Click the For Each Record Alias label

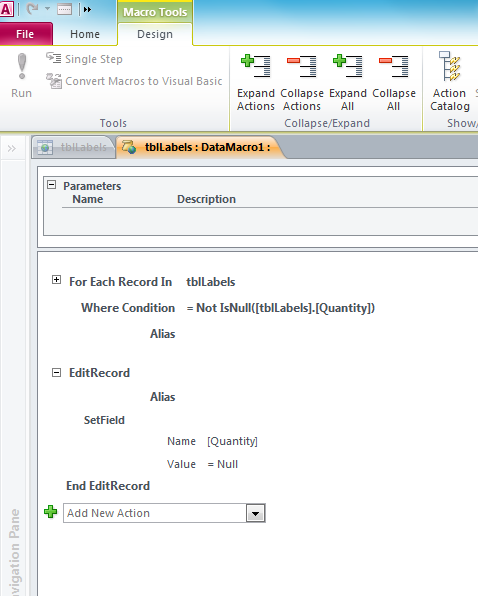[163, 334]
